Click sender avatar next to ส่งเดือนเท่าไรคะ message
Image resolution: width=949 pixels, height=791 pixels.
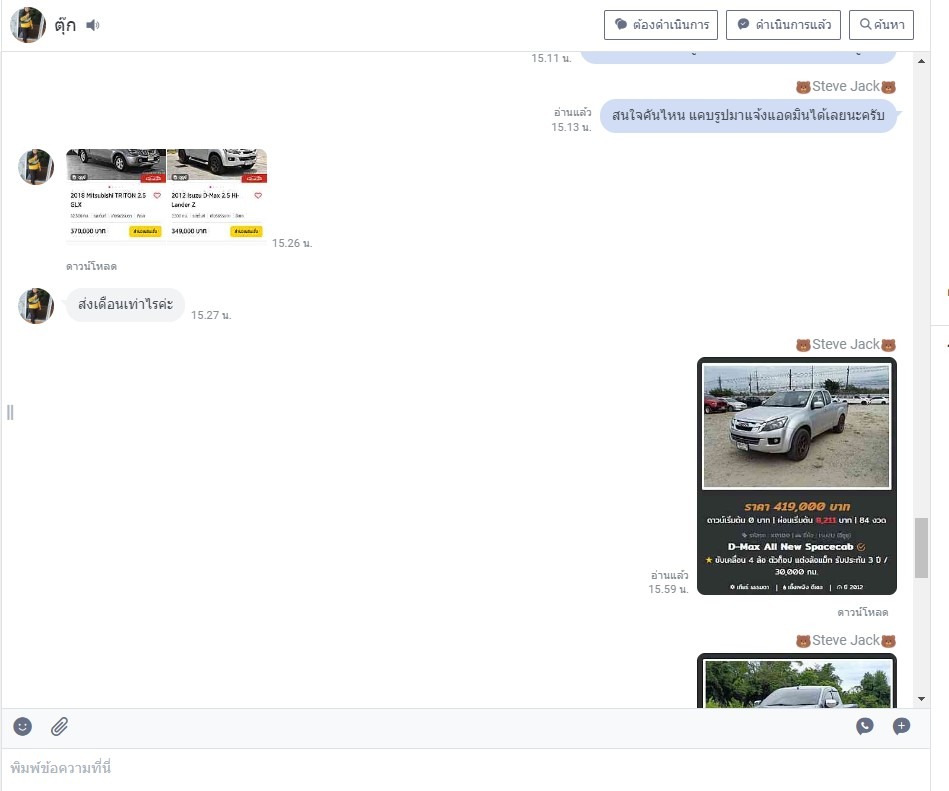(x=36, y=306)
